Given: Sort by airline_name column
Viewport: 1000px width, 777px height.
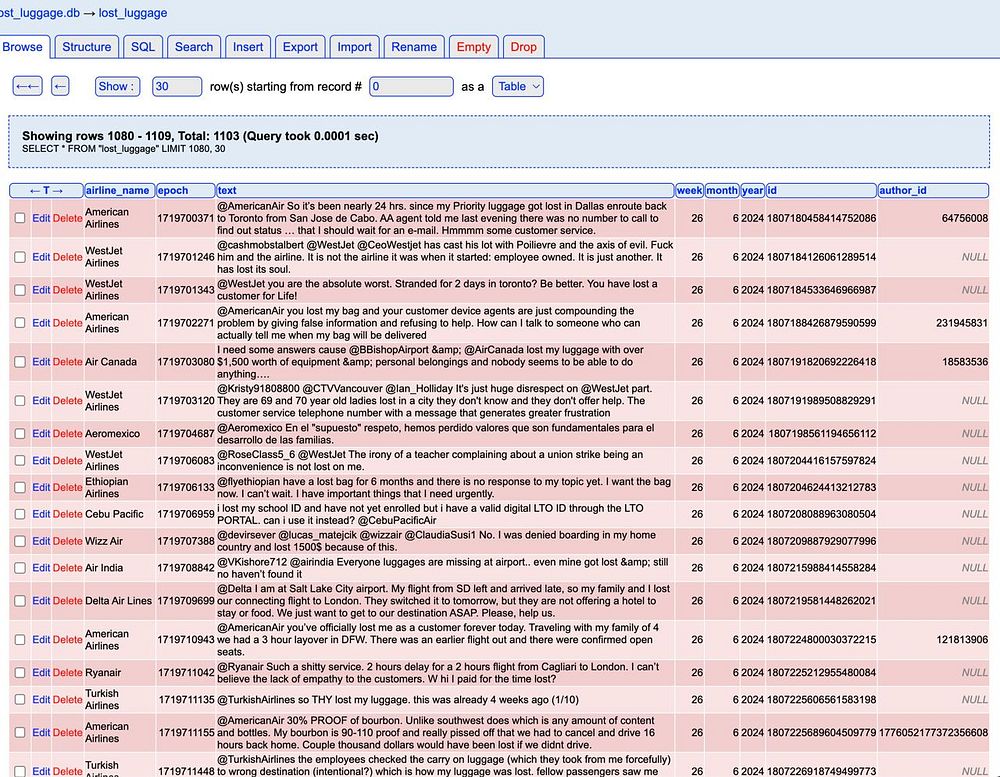Looking at the screenshot, I should tap(119, 190).
